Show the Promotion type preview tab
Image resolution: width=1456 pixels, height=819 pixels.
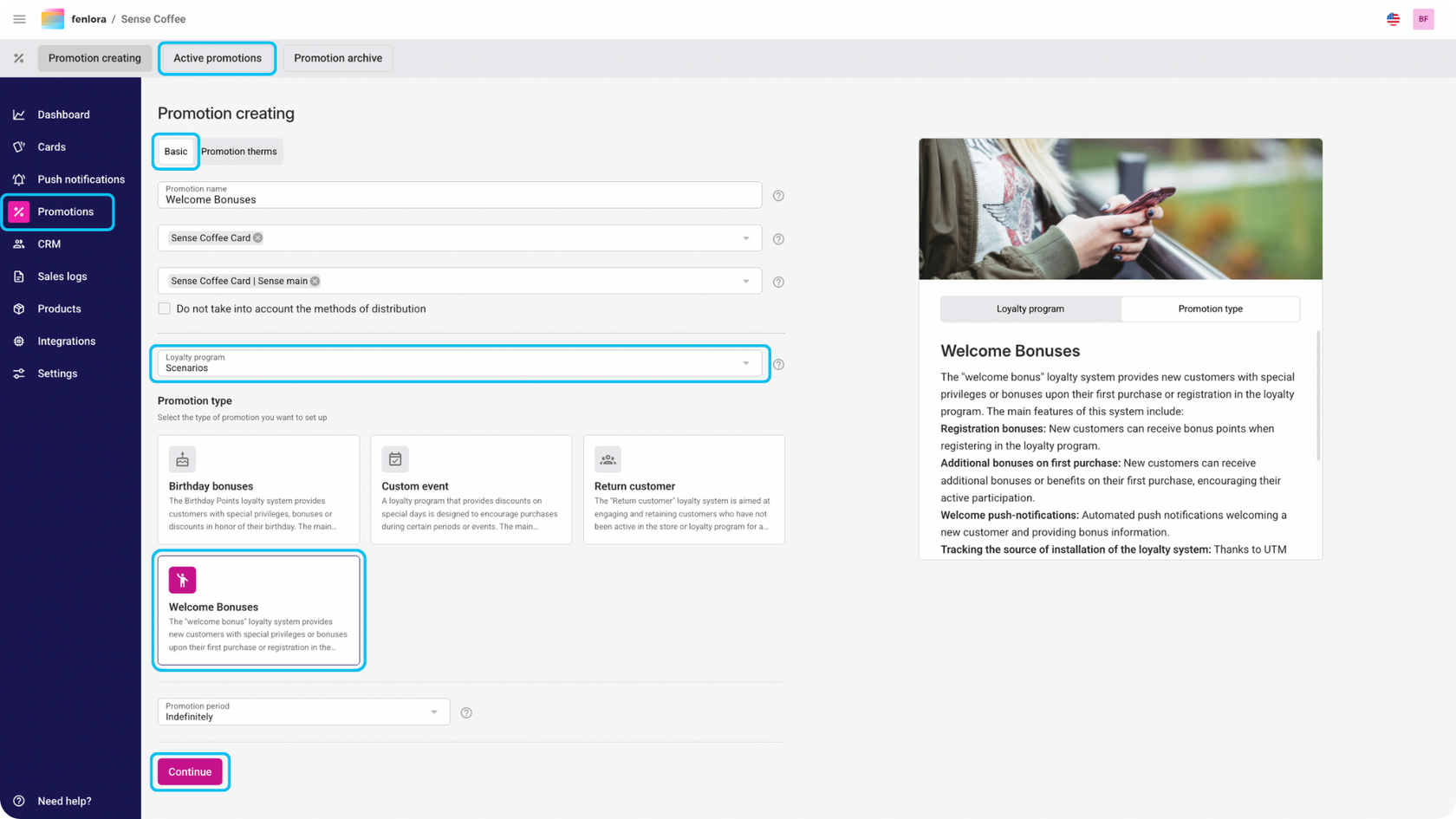tap(1210, 309)
